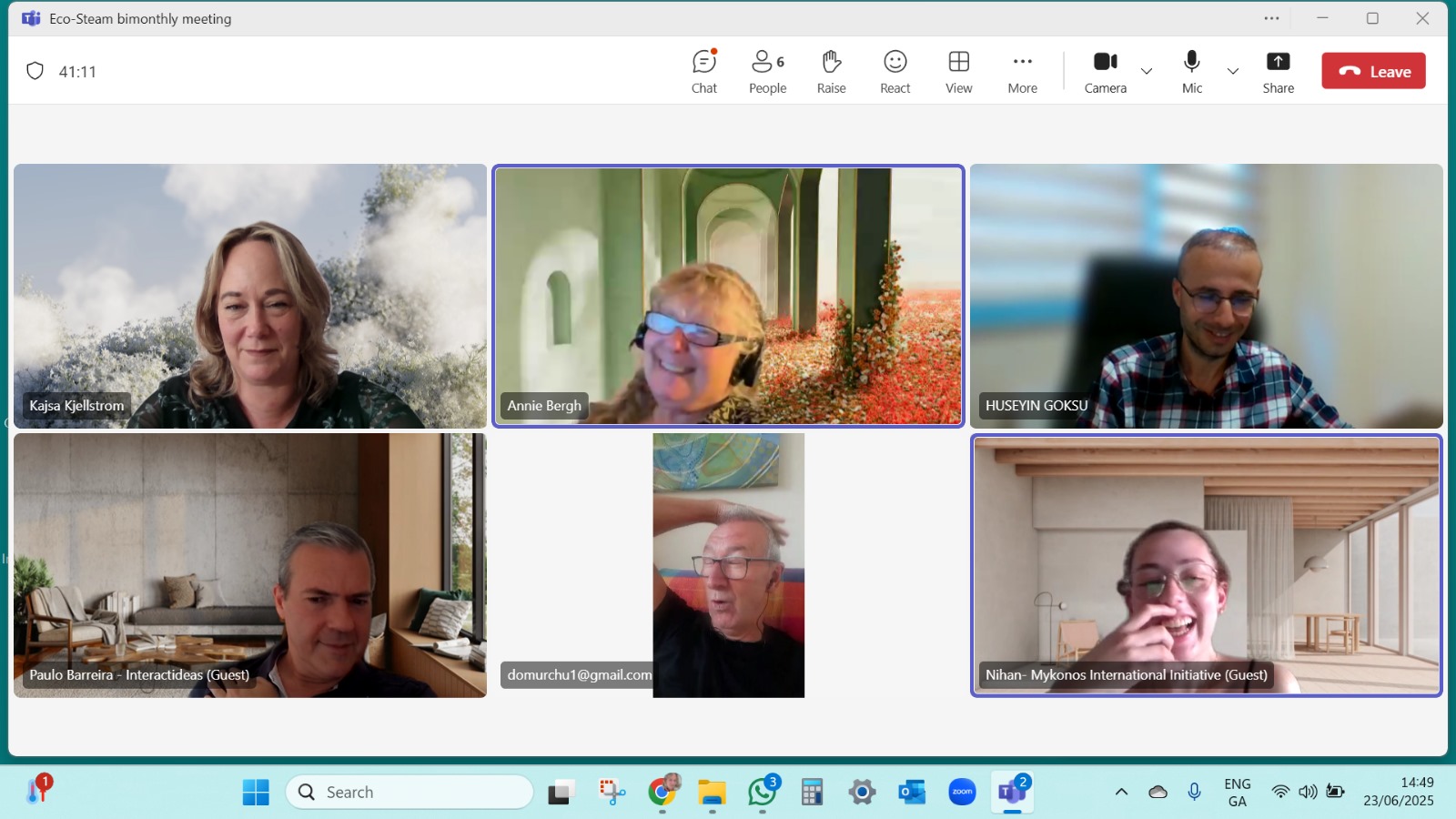Open the Windows Start menu
1456x819 pixels.
[x=256, y=793]
